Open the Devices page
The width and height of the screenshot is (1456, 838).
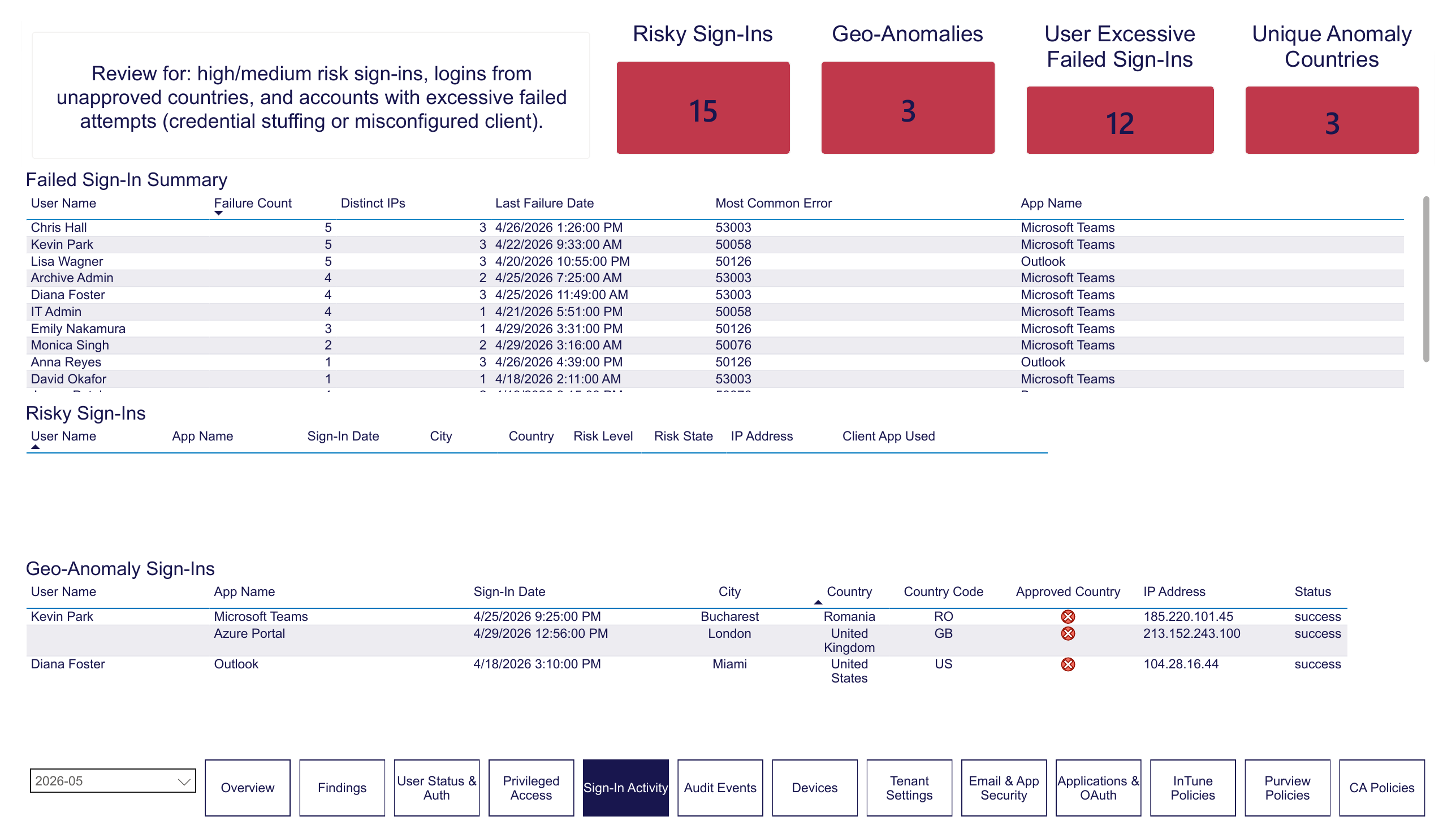(814, 787)
